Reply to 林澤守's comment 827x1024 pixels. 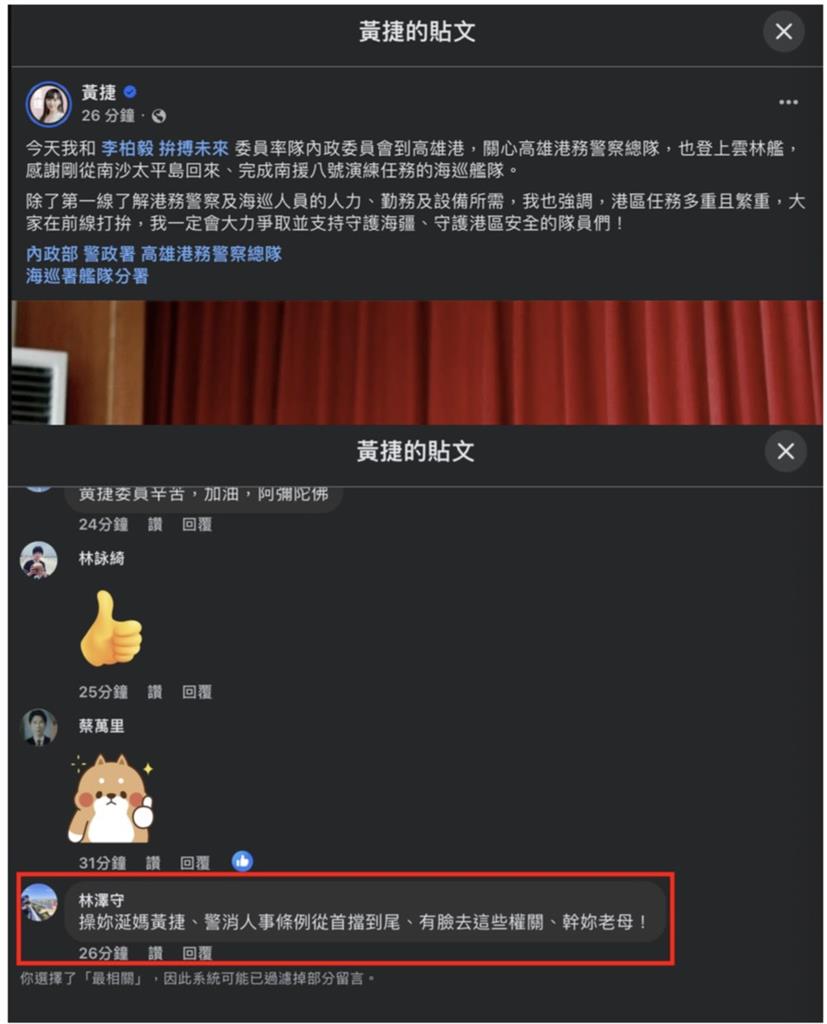pyautogui.click(x=197, y=953)
